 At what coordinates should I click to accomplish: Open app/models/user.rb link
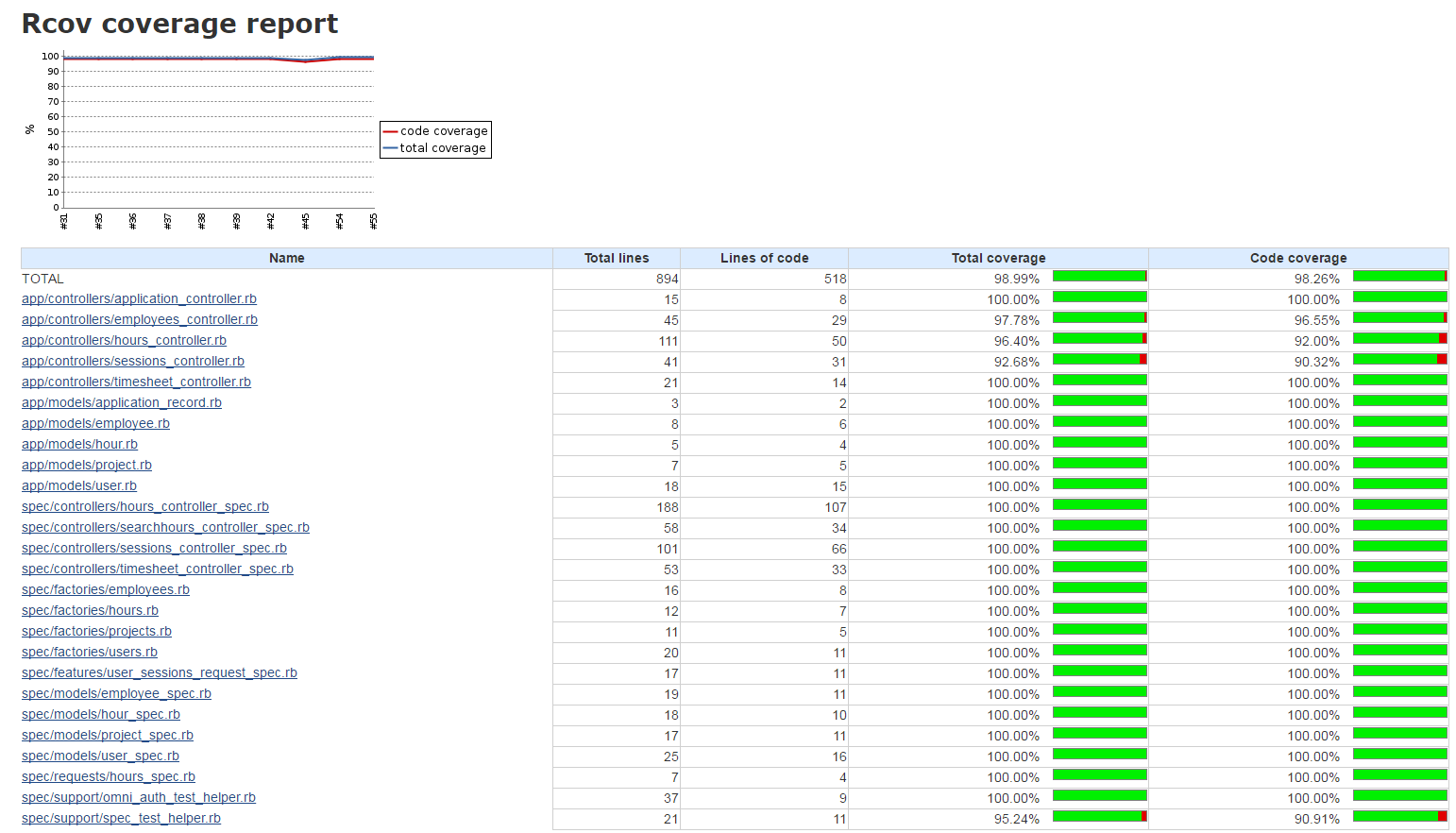(79, 486)
